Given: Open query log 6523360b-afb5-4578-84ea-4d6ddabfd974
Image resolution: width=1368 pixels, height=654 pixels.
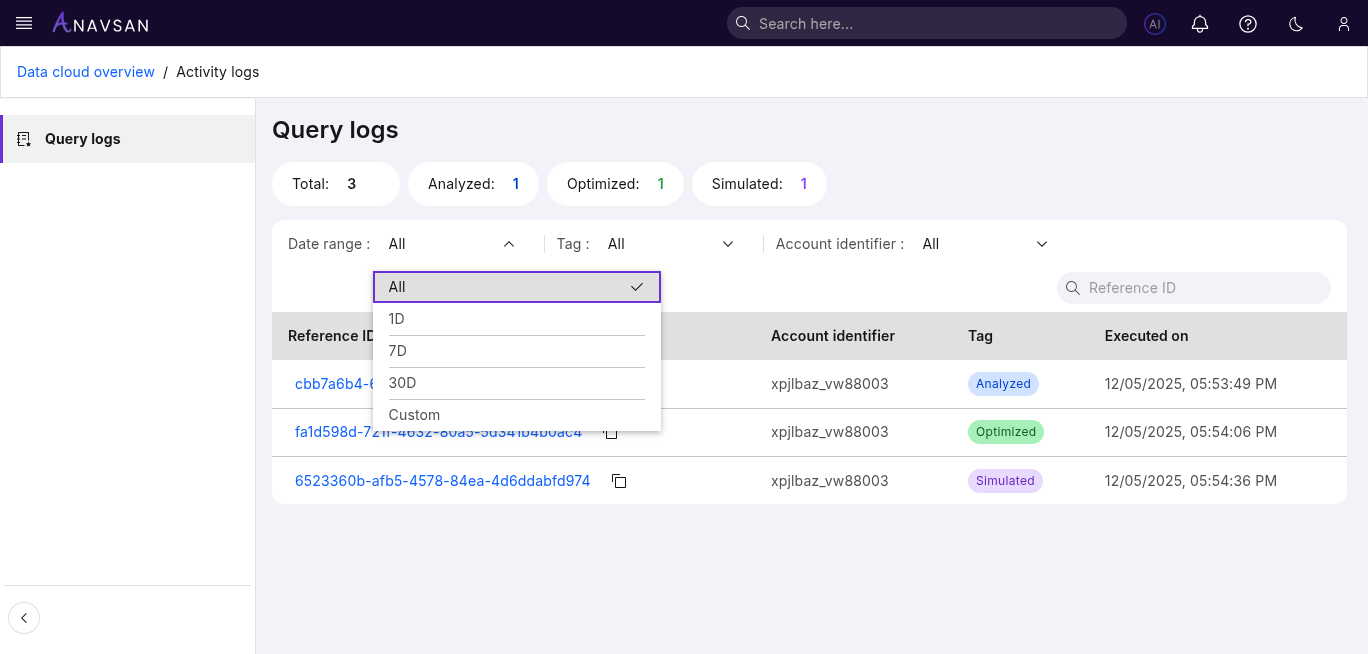Looking at the screenshot, I should (x=442, y=481).
